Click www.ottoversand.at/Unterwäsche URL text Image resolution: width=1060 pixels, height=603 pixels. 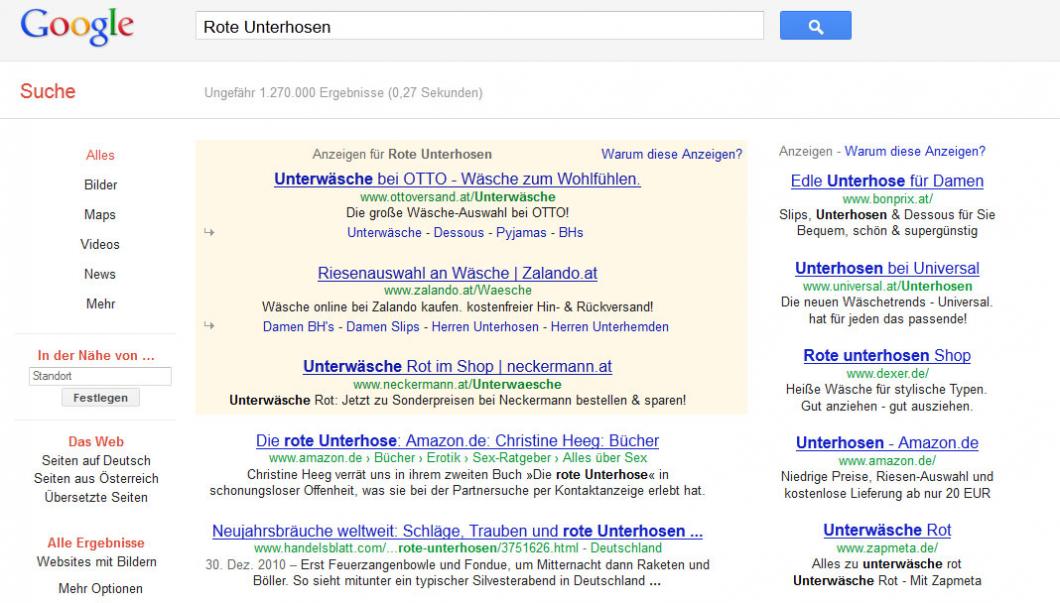tap(458, 197)
